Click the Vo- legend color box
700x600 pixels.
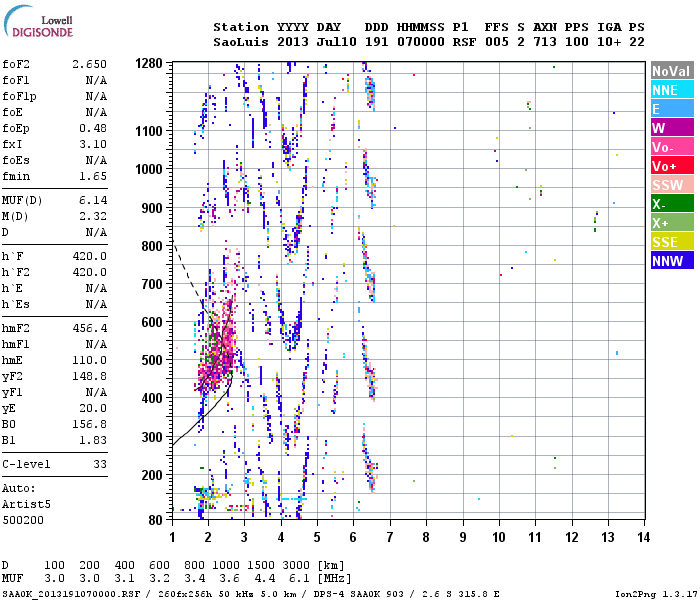pyautogui.click(x=672, y=146)
